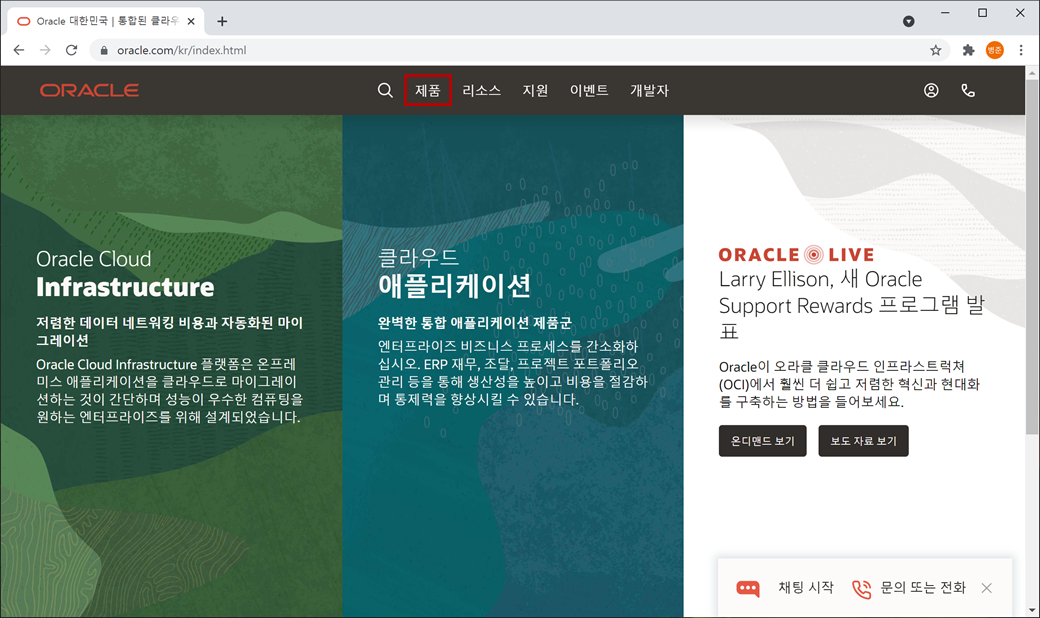Click the 보도 자료 보기 button
Screen dimensions: 1040x618
tap(864, 441)
